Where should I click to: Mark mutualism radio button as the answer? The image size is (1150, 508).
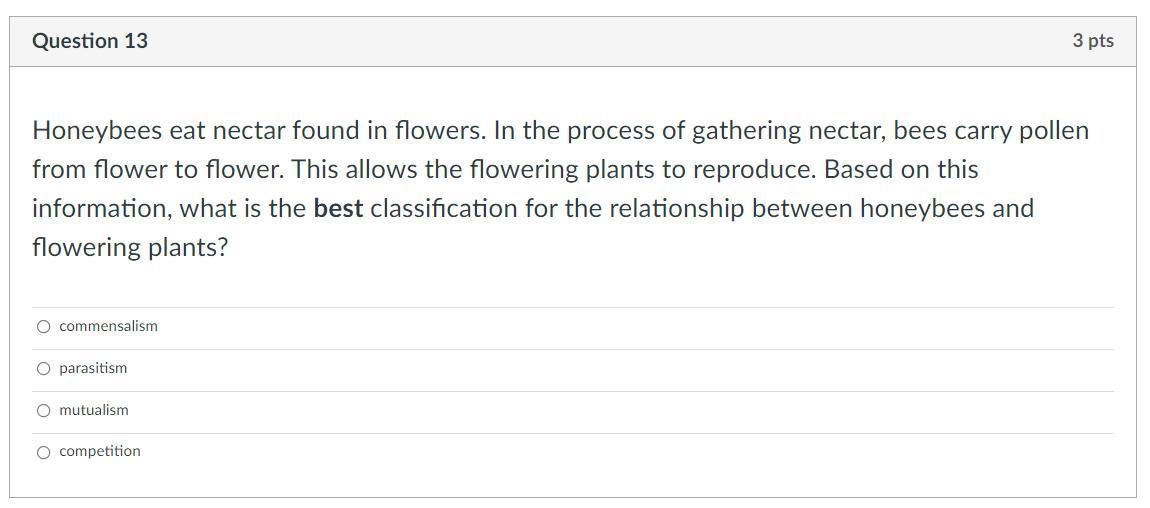44,411
